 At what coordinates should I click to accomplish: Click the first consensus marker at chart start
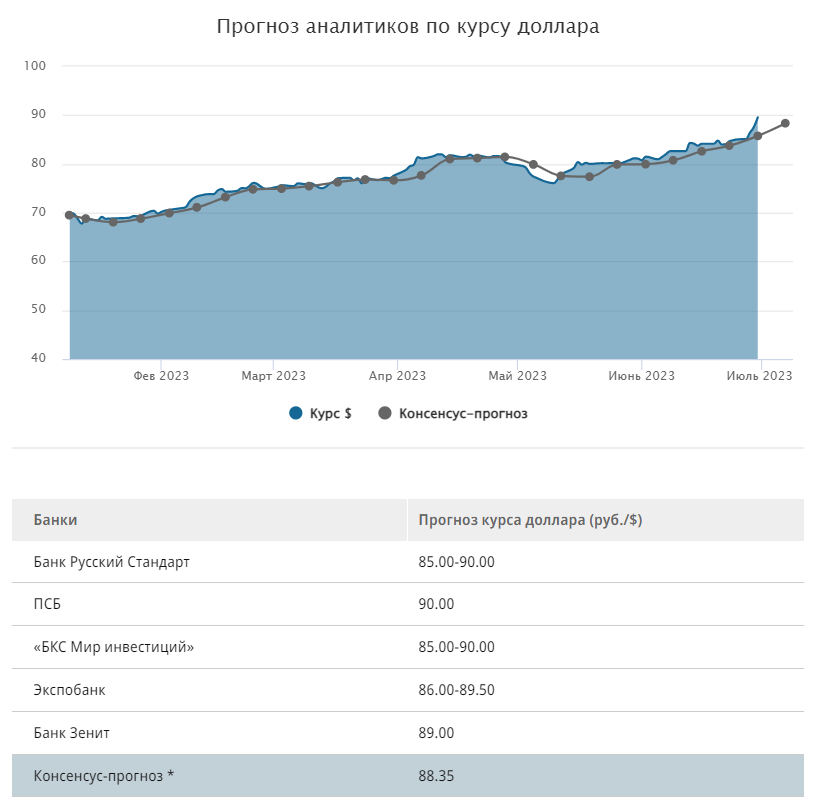point(69,215)
